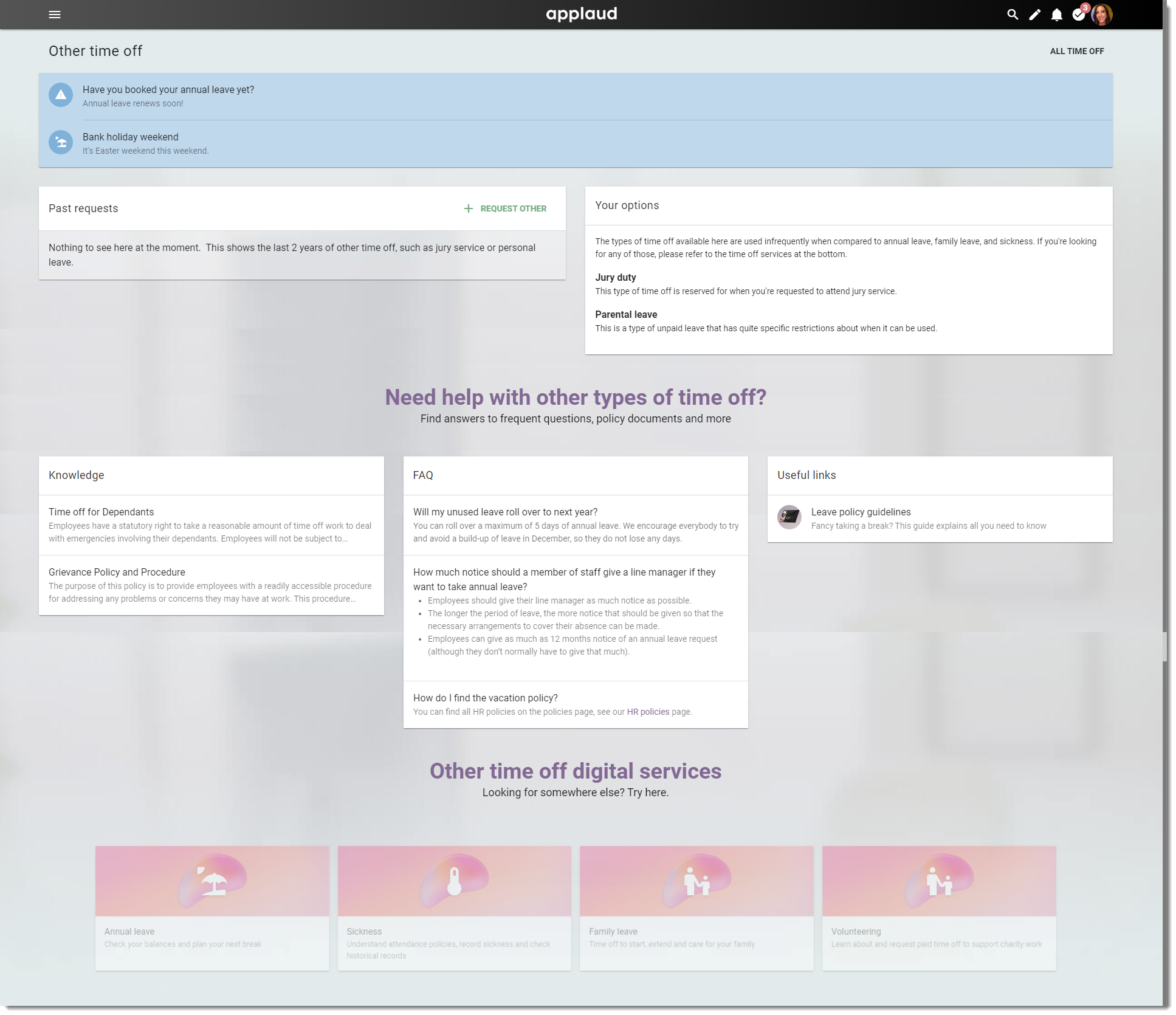Open Grievance Policy and Procedure article
Viewport: 1176px width, 1015px height.
(211, 585)
